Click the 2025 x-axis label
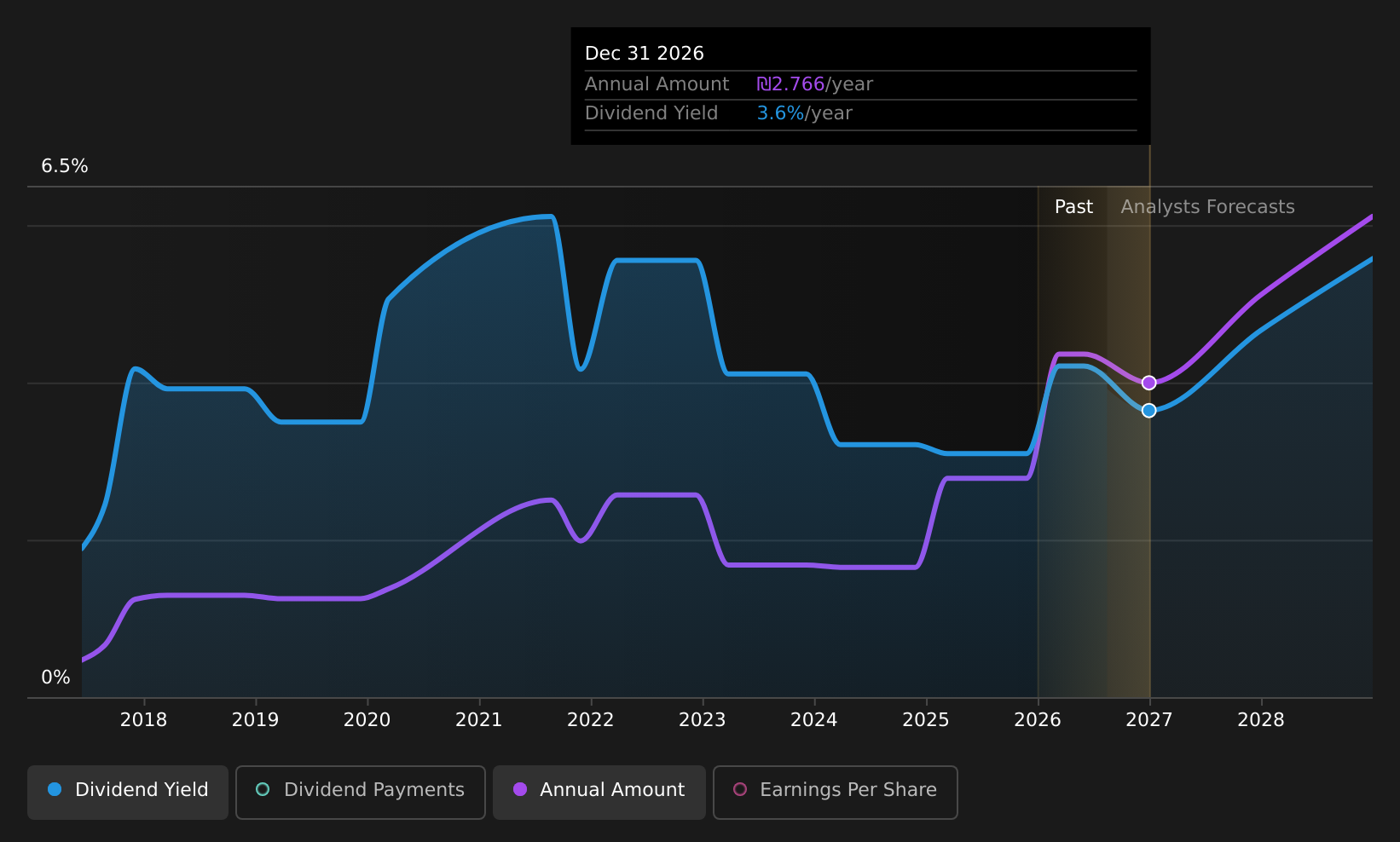Viewport: 1400px width, 842px height. (x=925, y=720)
